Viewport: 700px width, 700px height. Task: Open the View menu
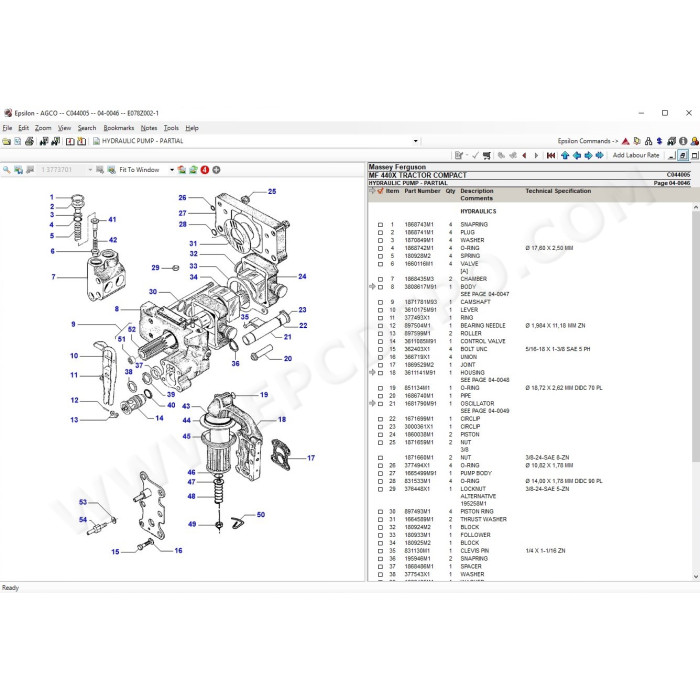64,128
